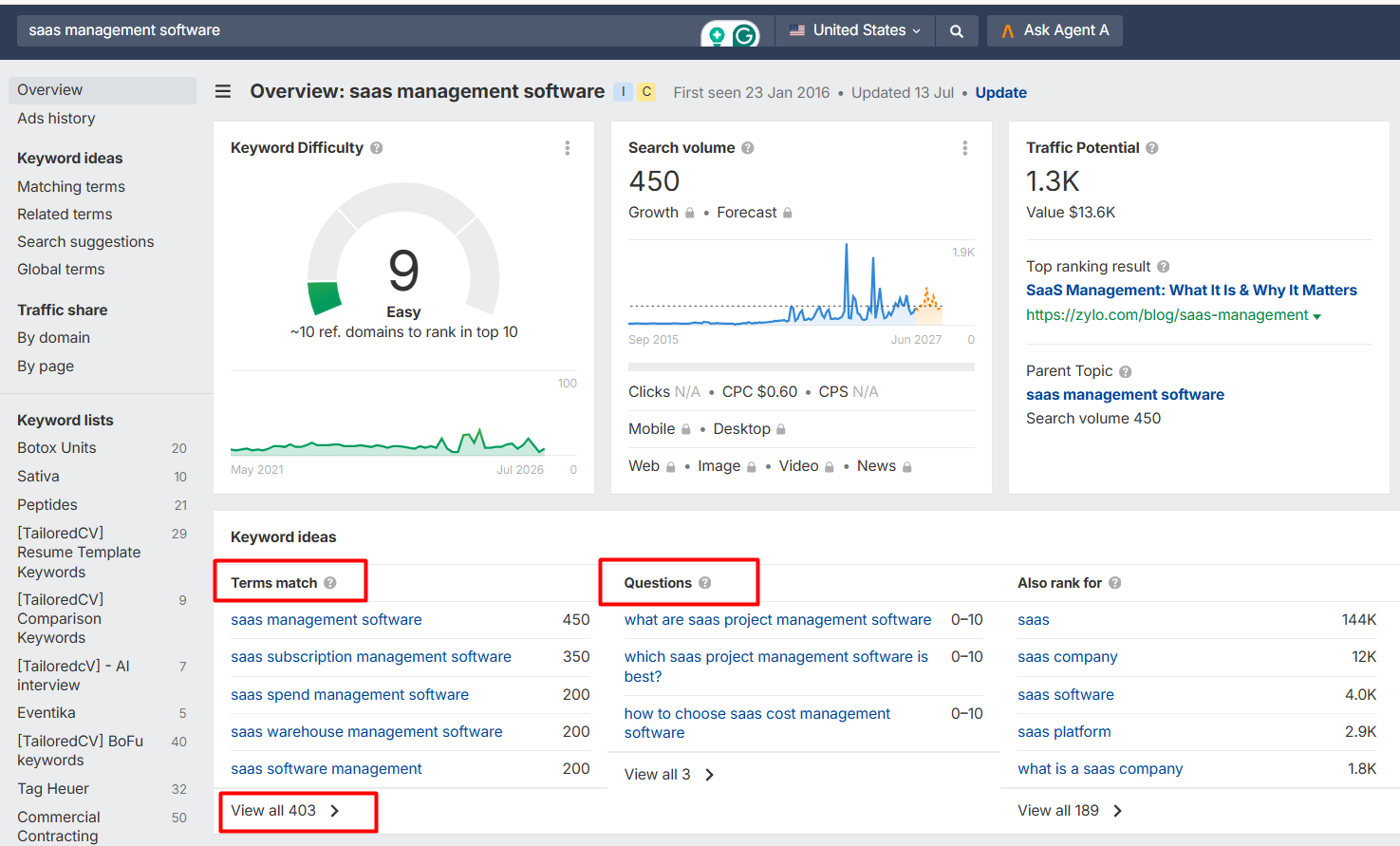The height and width of the screenshot is (846, 1400).
Task: Click the Update link
Action: [1000, 93]
